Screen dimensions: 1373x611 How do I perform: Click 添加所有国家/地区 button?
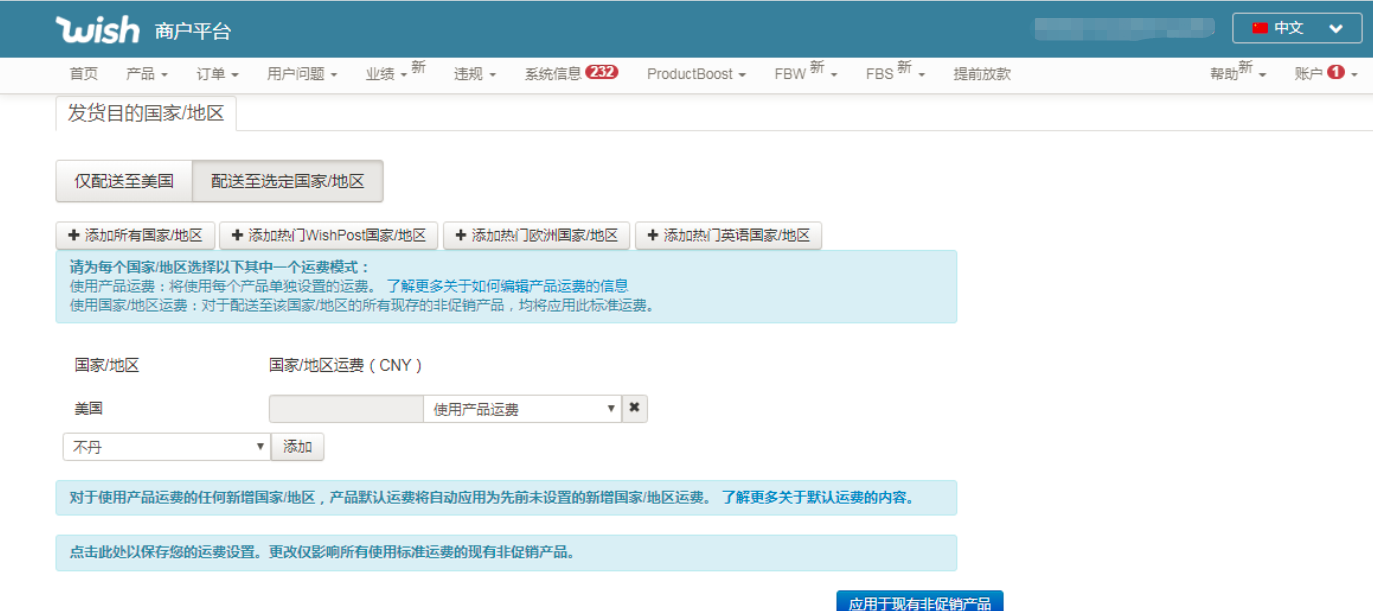(135, 235)
